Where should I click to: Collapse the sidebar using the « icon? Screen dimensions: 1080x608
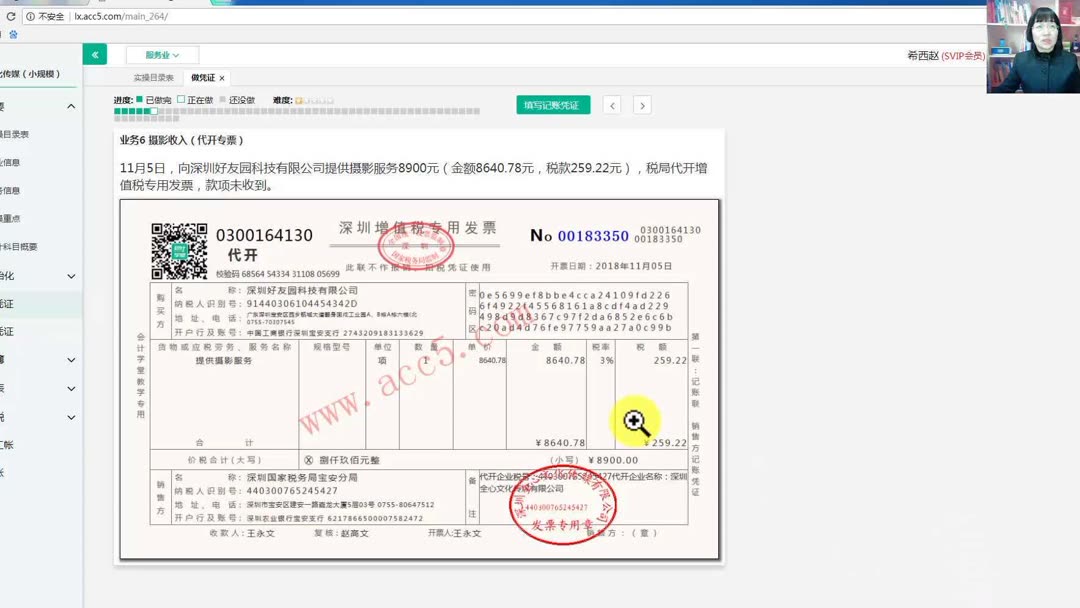(94, 54)
